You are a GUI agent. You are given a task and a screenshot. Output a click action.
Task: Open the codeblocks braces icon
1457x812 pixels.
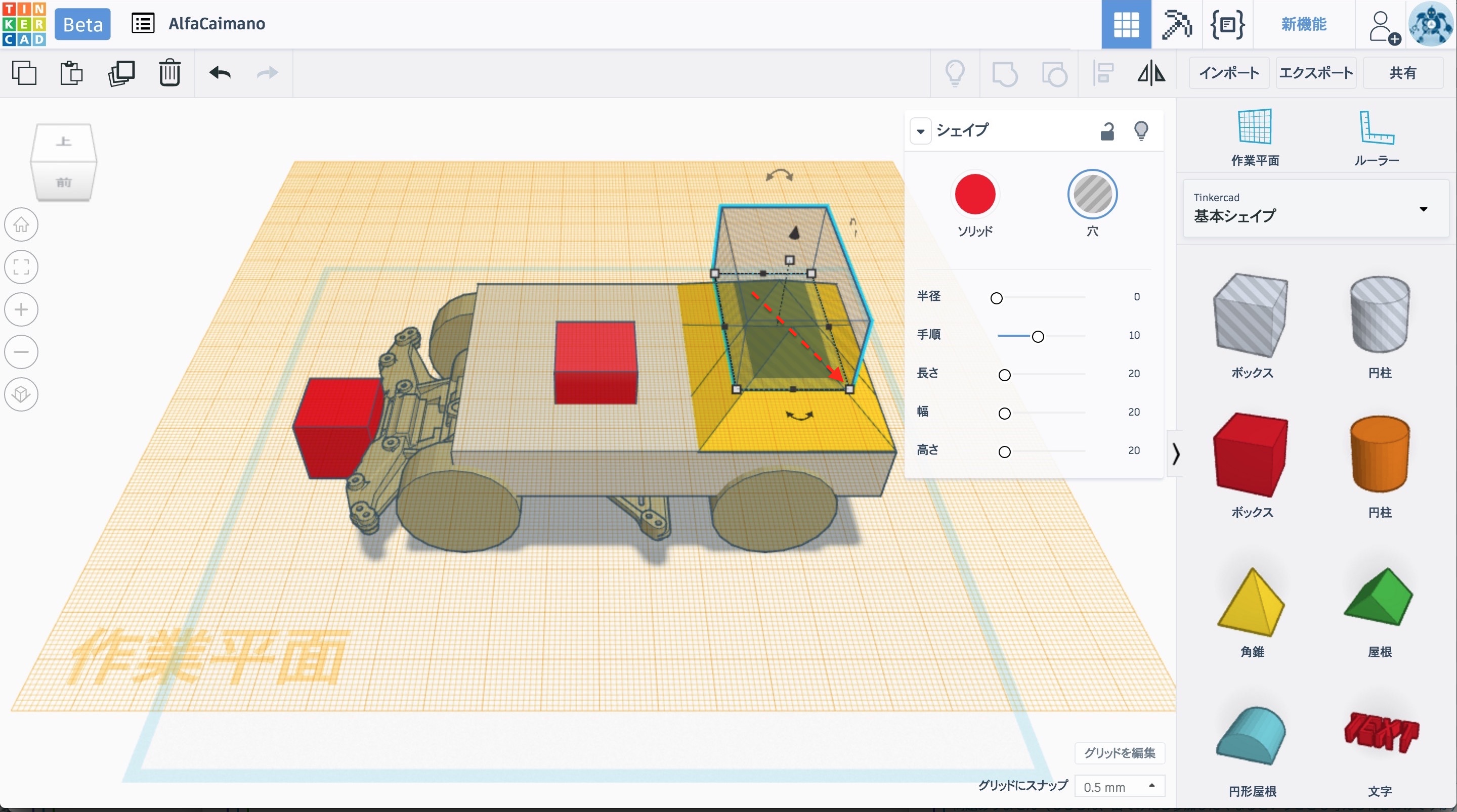(x=1227, y=24)
